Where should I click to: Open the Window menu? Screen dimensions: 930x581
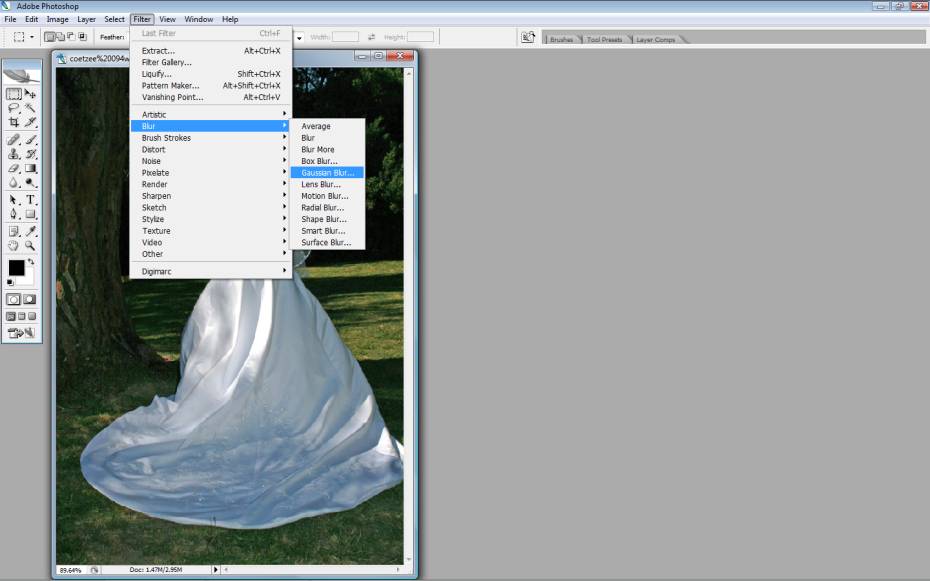click(199, 20)
